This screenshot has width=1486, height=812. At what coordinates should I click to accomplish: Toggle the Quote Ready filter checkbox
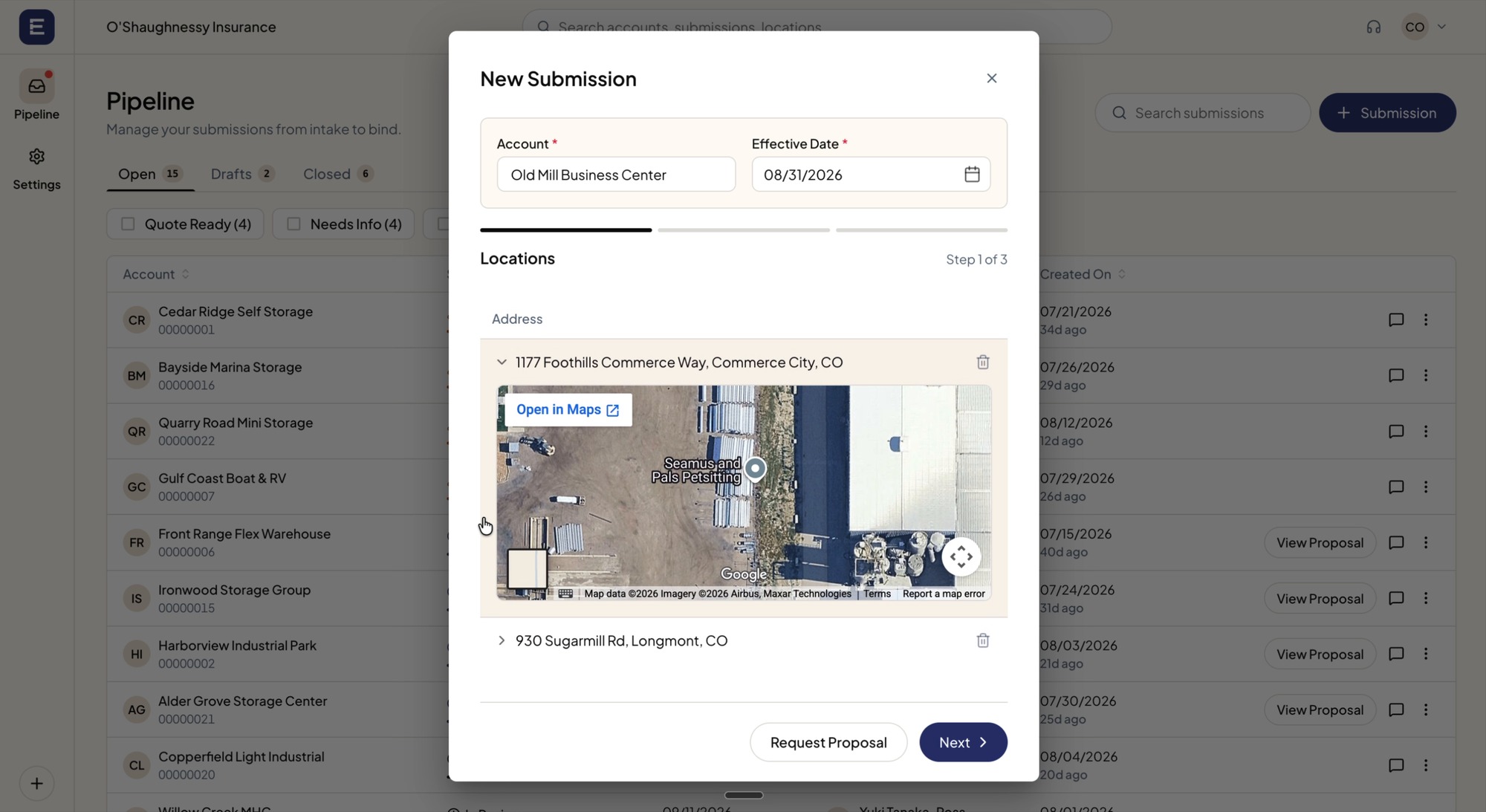point(128,224)
